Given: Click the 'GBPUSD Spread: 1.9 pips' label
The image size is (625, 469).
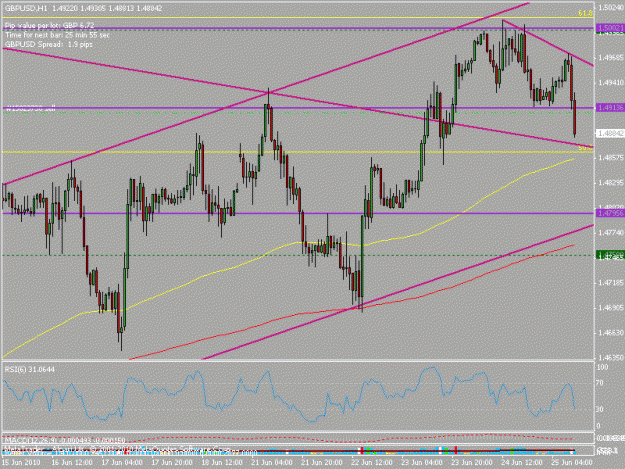Looking at the screenshot, I should click(49, 44).
